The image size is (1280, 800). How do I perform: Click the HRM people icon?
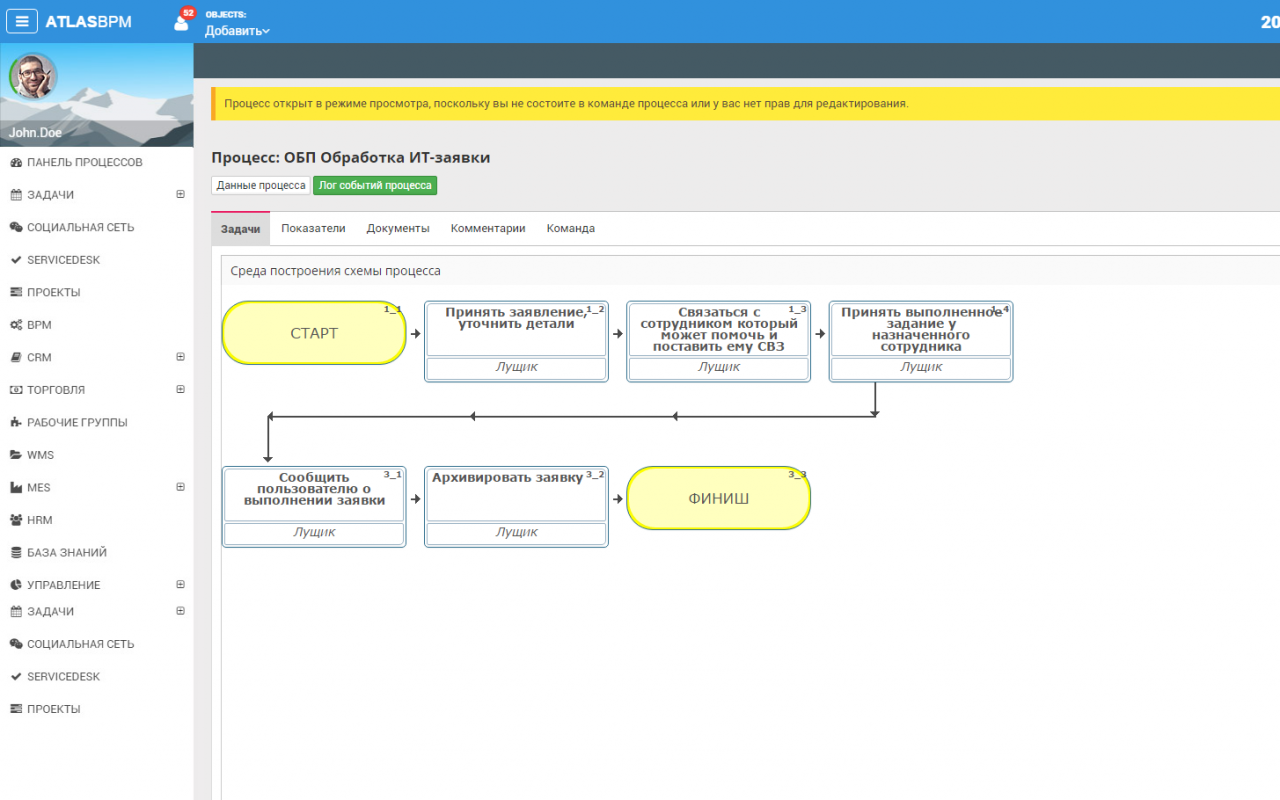[16, 520]
